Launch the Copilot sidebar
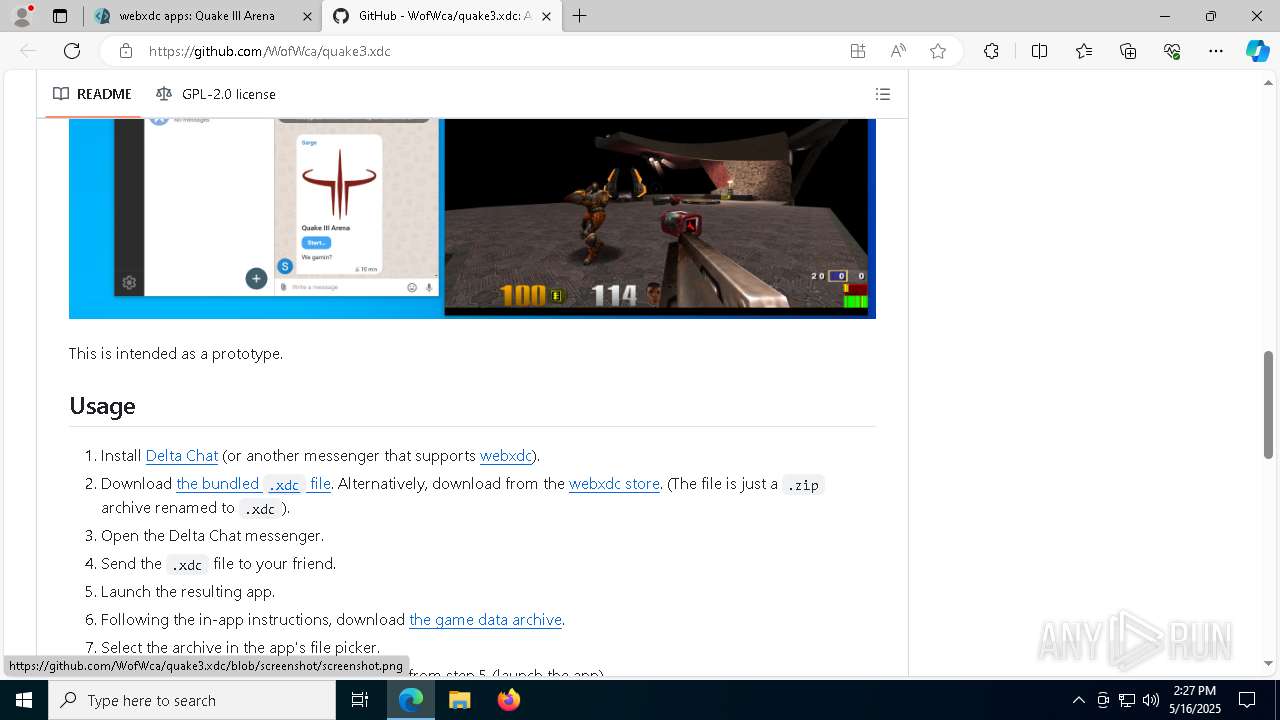This screenshot has height=720, width=1280. (x=1257, y=51)
